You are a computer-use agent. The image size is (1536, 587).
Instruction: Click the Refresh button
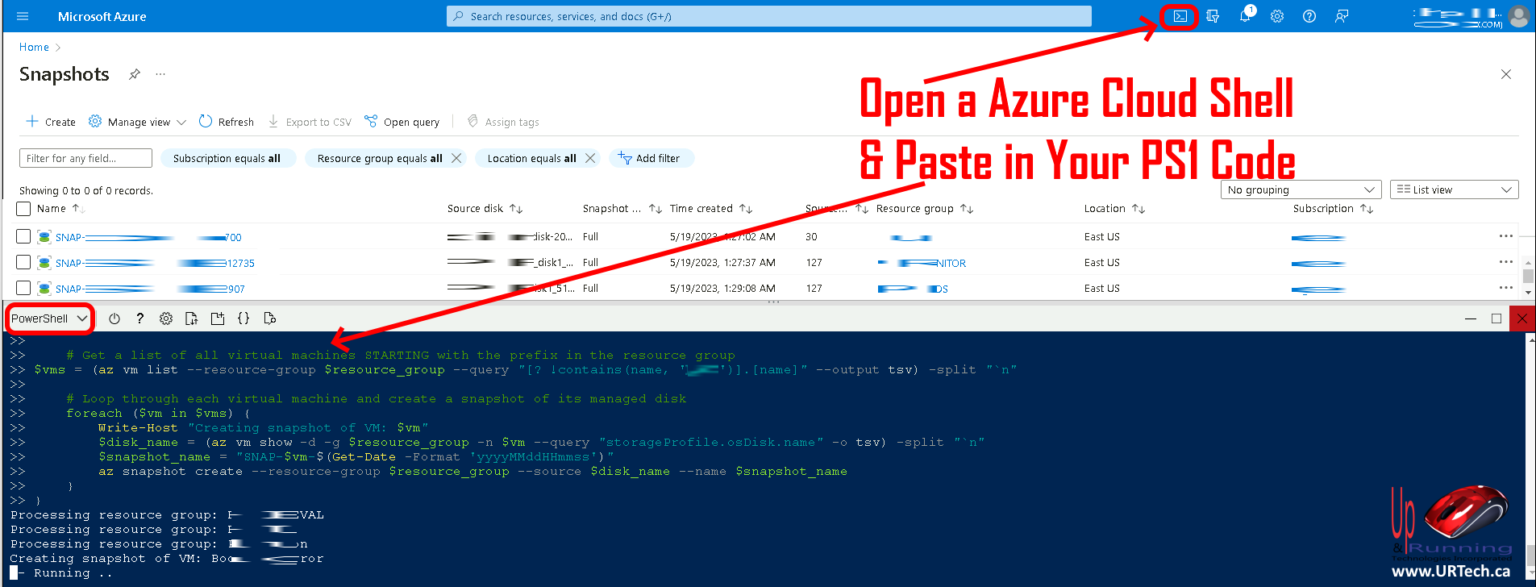(226, 122)
